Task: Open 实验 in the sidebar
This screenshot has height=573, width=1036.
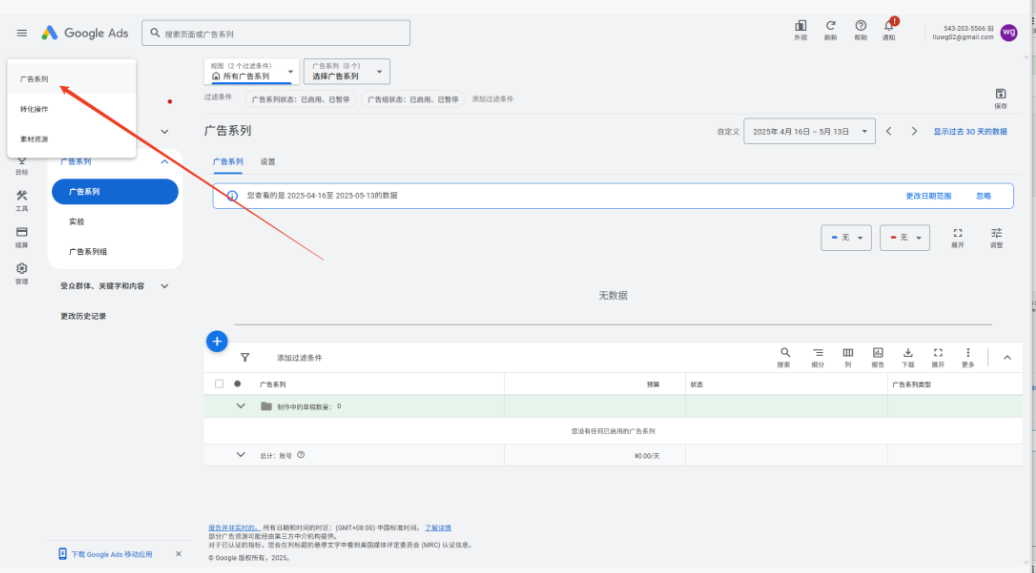Action: pos(77,222)
